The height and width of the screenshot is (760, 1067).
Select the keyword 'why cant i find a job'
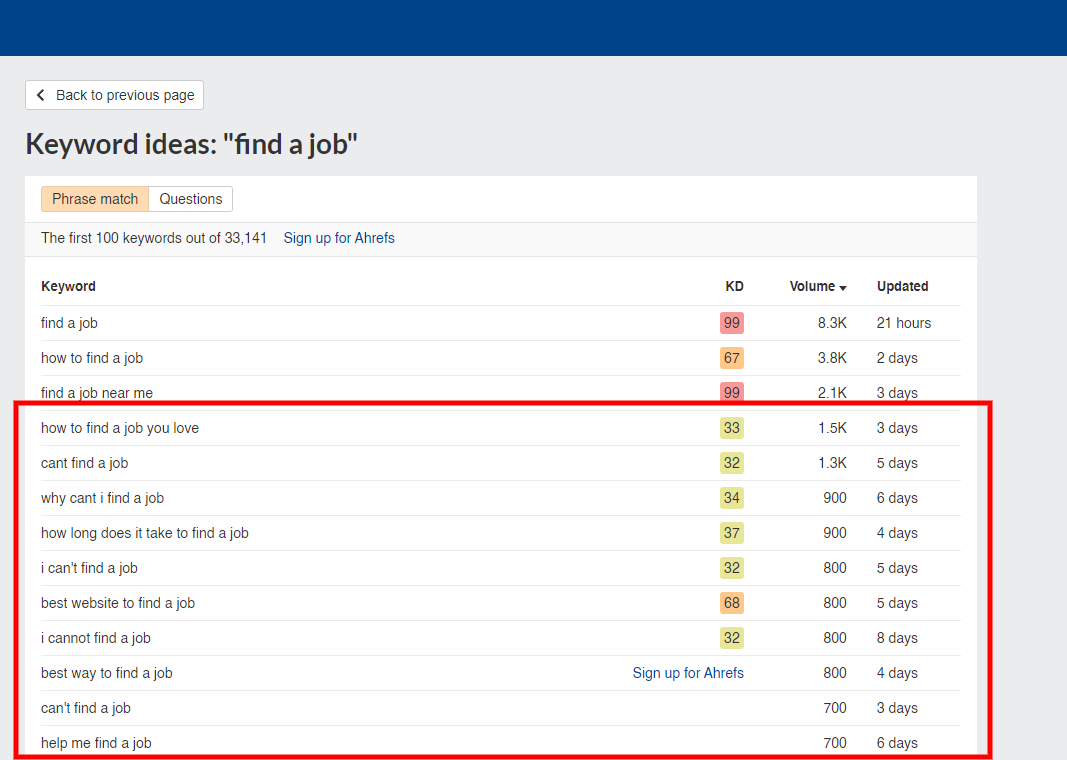point(102,498)
